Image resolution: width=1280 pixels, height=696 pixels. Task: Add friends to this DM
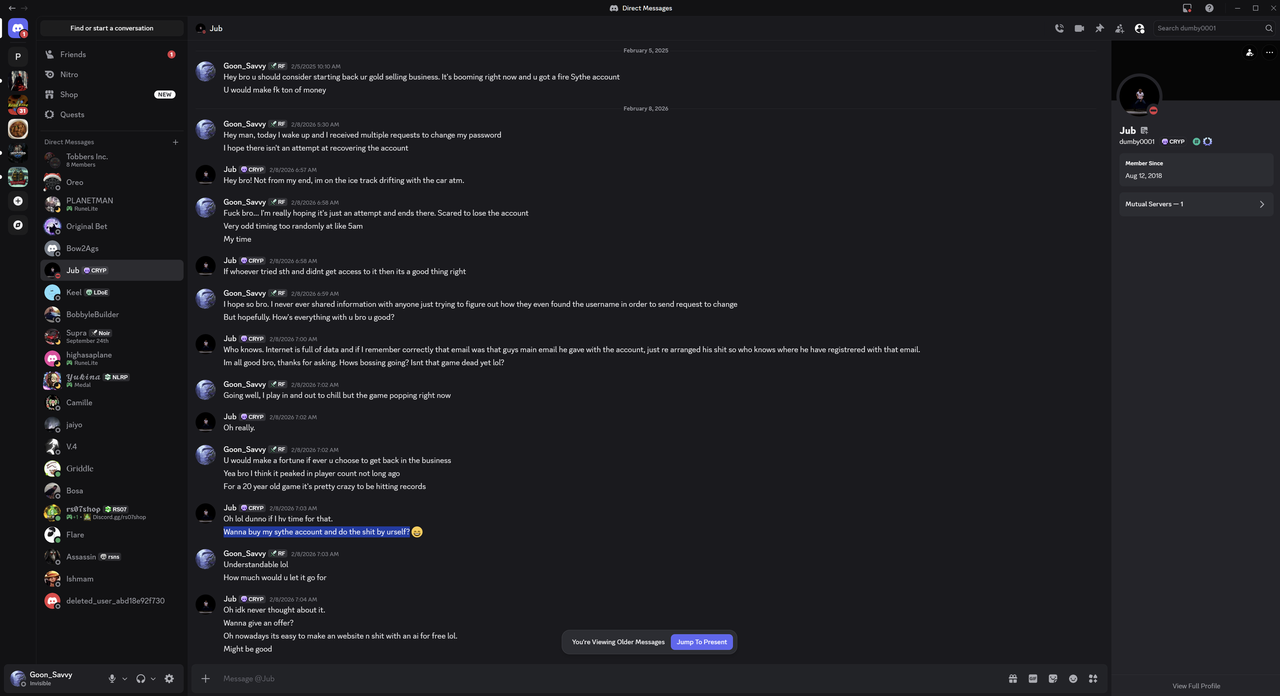[1119, 28]
